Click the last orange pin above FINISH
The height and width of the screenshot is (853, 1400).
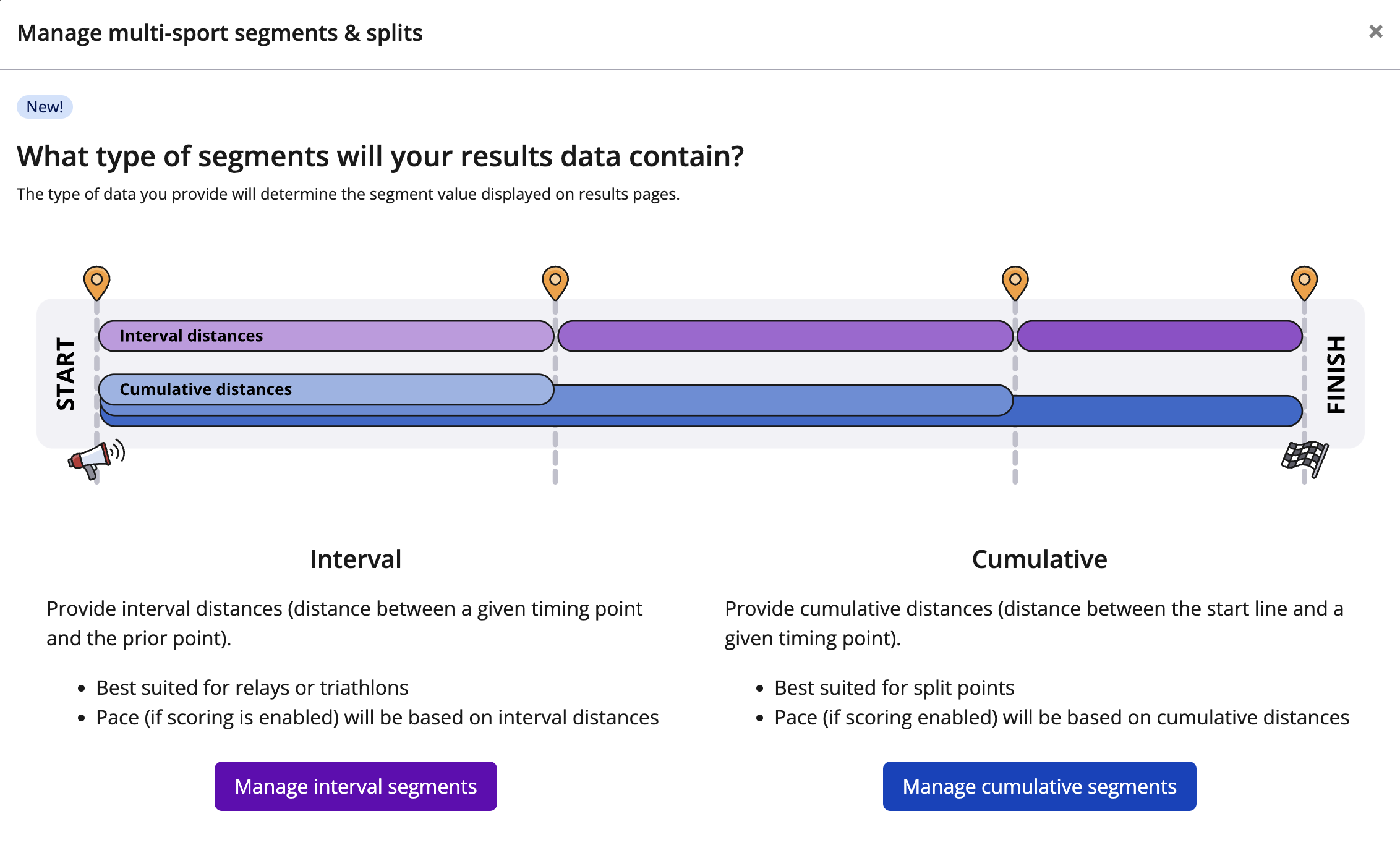pyautogui.click(x=1304, y=282)
